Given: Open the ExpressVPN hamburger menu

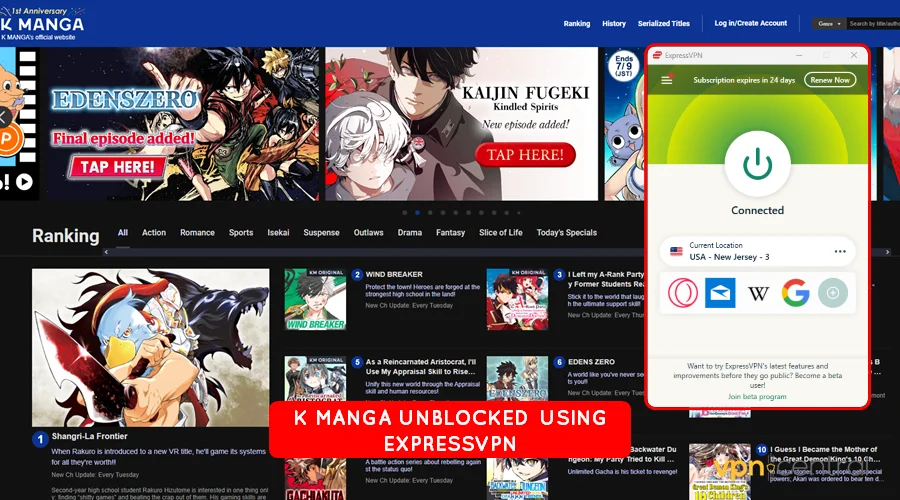Looking at the screenshot, I should pos(666,80).
